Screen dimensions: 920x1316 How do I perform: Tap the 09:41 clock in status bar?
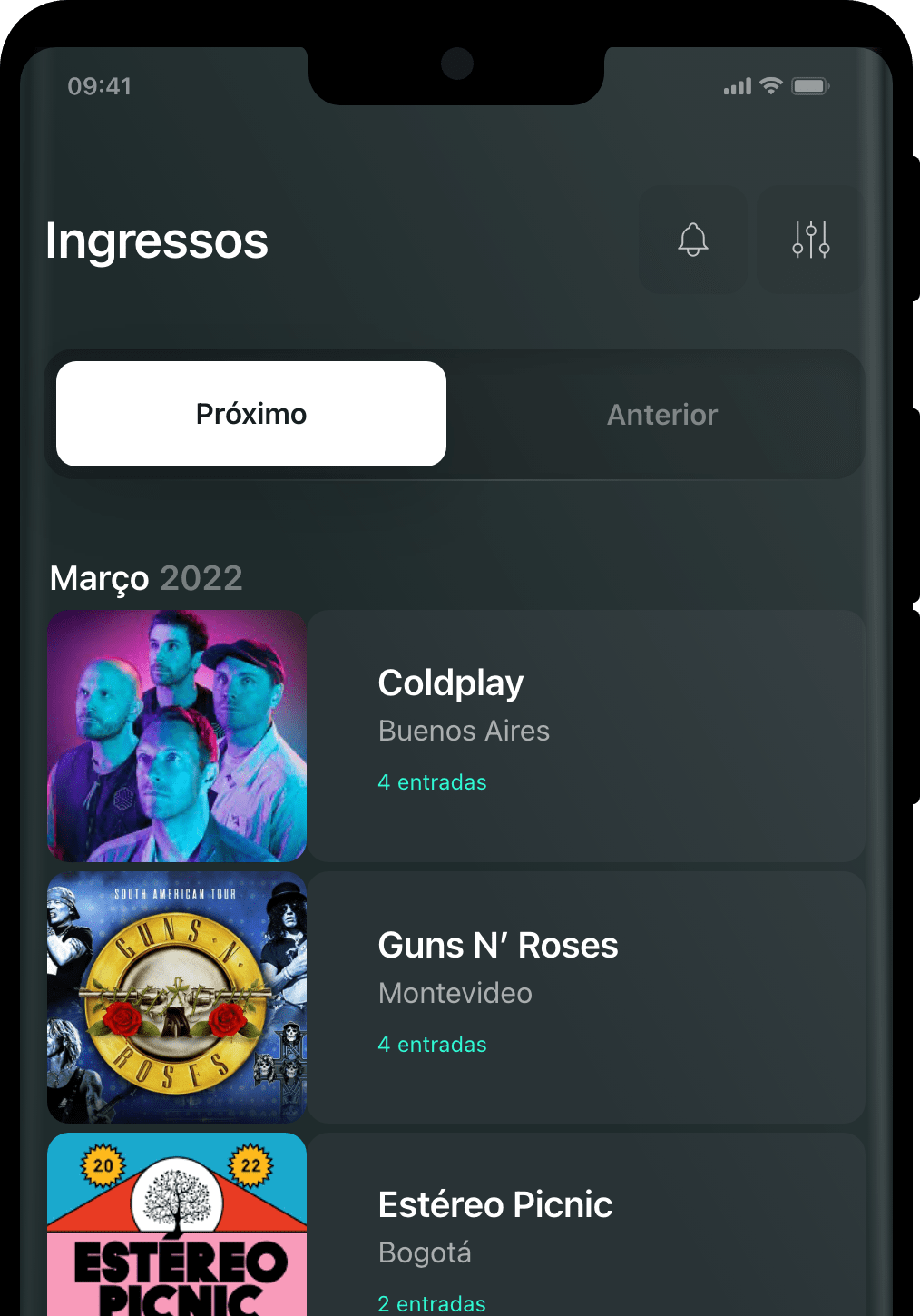[100, 86]
